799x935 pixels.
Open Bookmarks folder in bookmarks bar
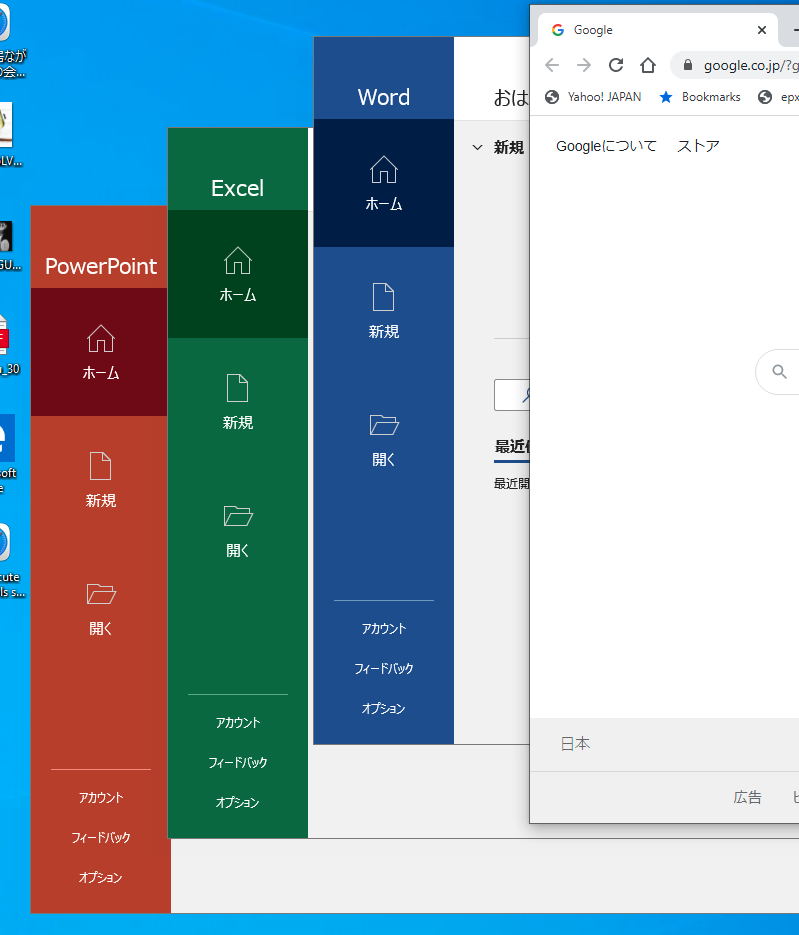click(x=700, y=97)
